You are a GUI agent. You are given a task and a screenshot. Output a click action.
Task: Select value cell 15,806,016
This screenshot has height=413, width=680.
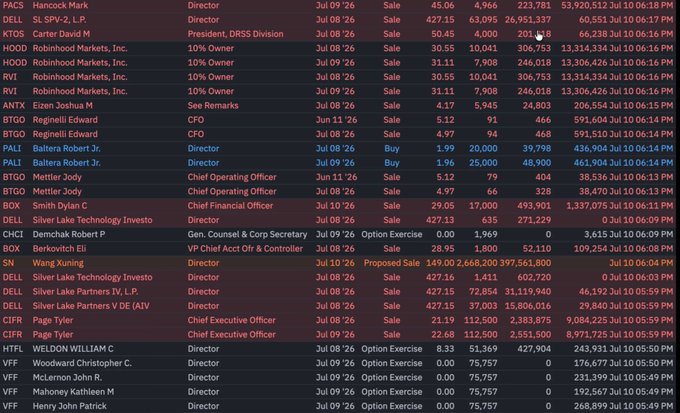[x=528, y=306]
